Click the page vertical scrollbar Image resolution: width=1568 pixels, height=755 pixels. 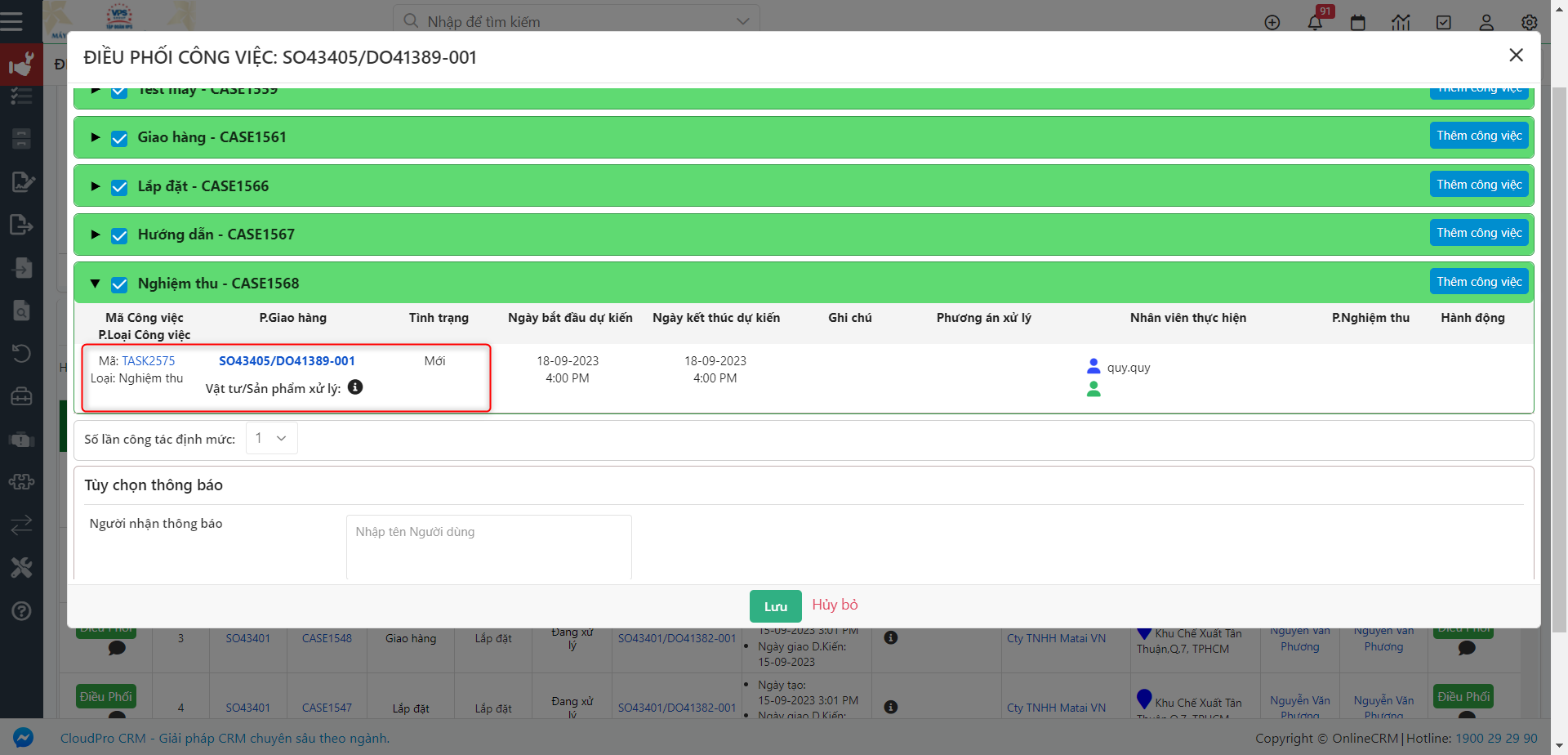click(x=1559, y=360)
